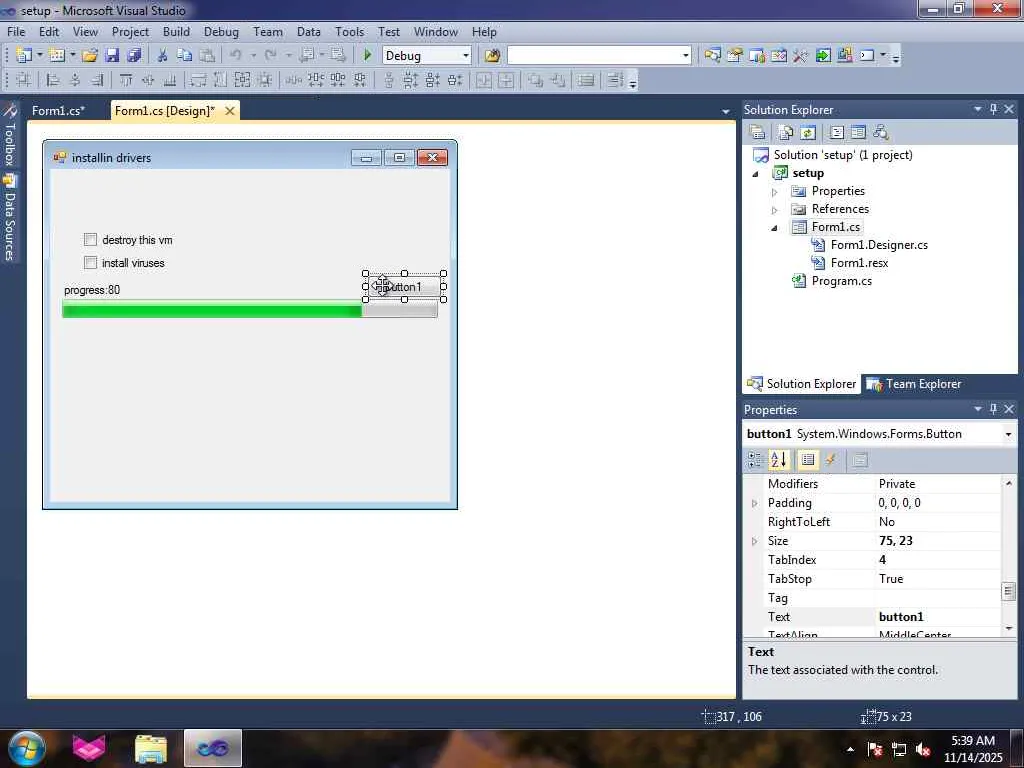Image resolution: width=1024 pixels, height=768 pixels.
Task: Close the Form1.cs [Design] tab
Action: coord(230,111)
